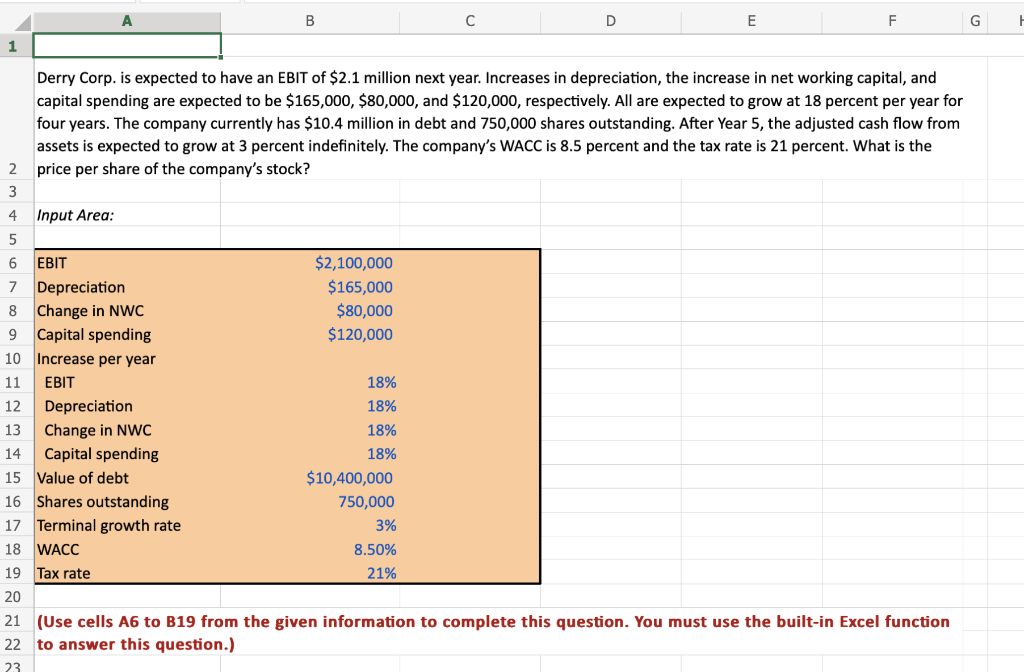Select the 'WACC' label cell
The height and width of the screenshot is (672, 1024).
pyautogui.click(x=57, y=549)
